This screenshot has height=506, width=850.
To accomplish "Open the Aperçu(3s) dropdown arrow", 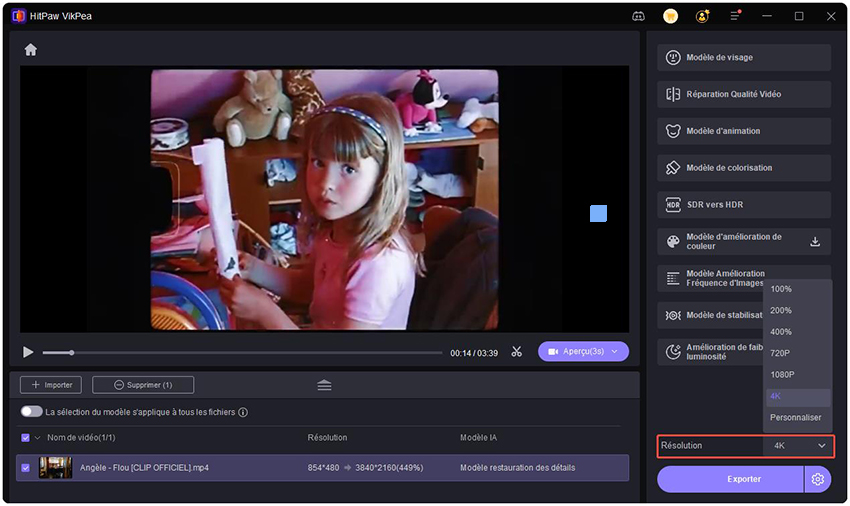I will point(615,352).
